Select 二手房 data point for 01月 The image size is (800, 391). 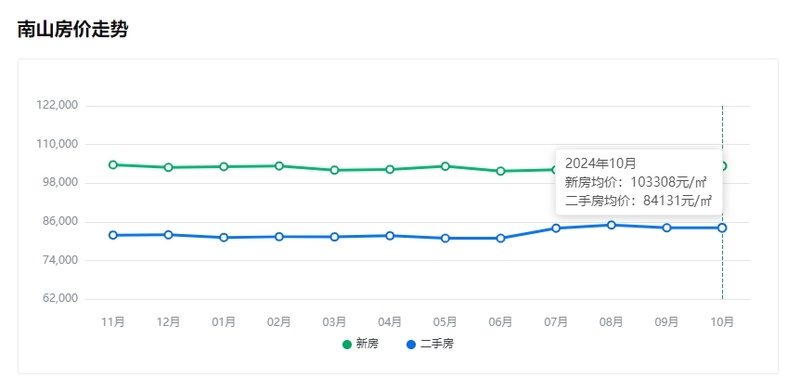pyautogui.click(x=224, y=238)
